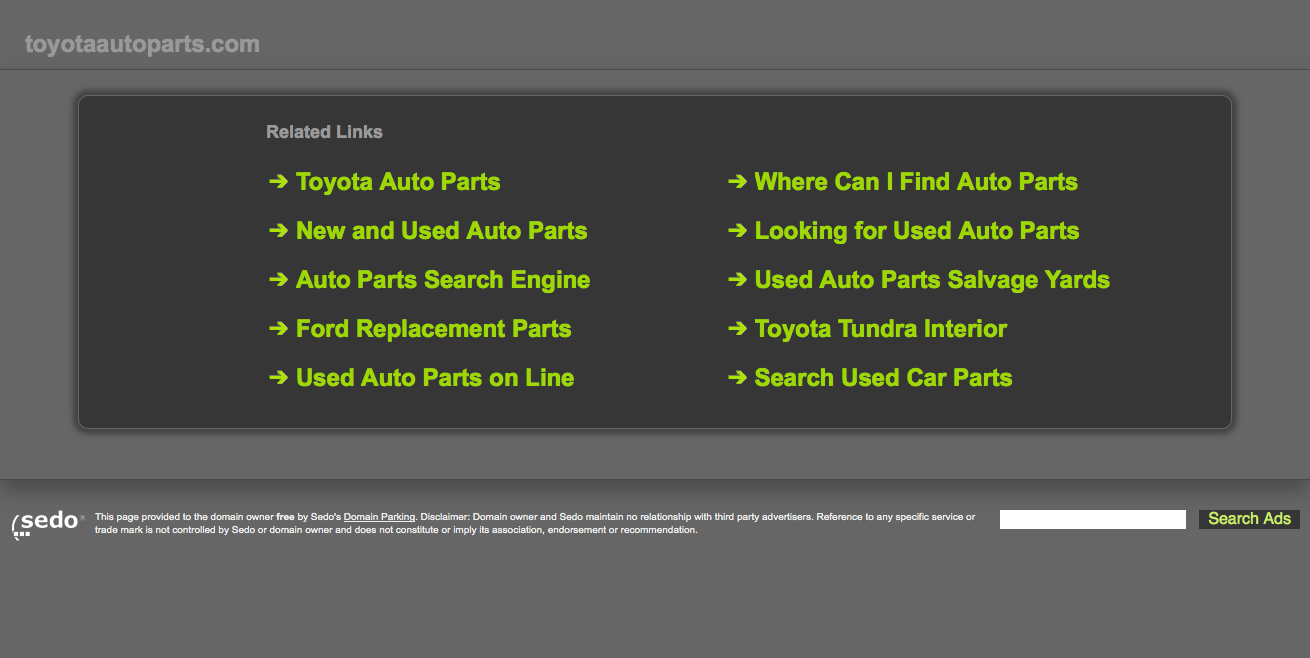Open the New and Used Auto Parts link

tap(441, 231)
